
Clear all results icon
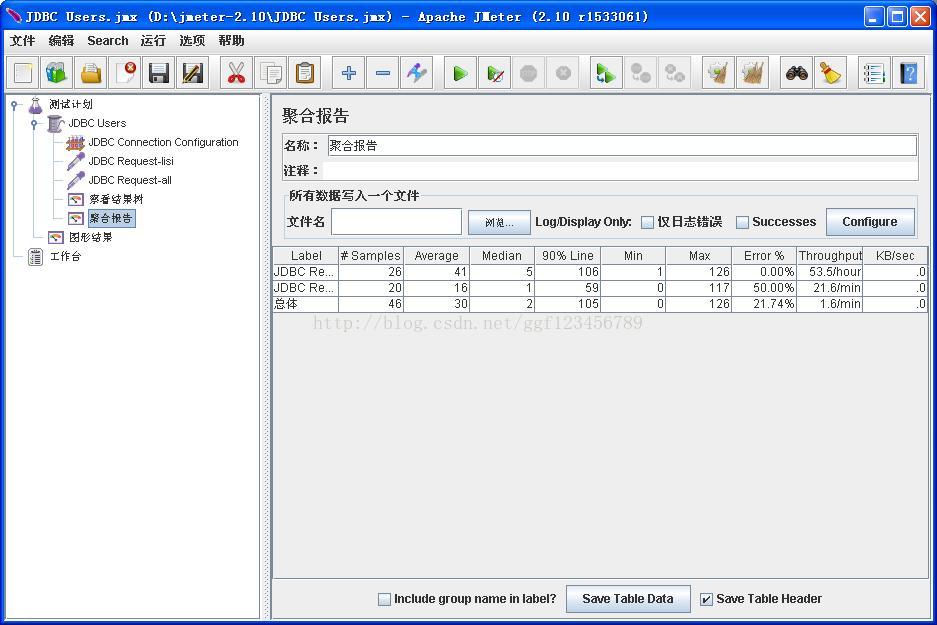(752, 73)
